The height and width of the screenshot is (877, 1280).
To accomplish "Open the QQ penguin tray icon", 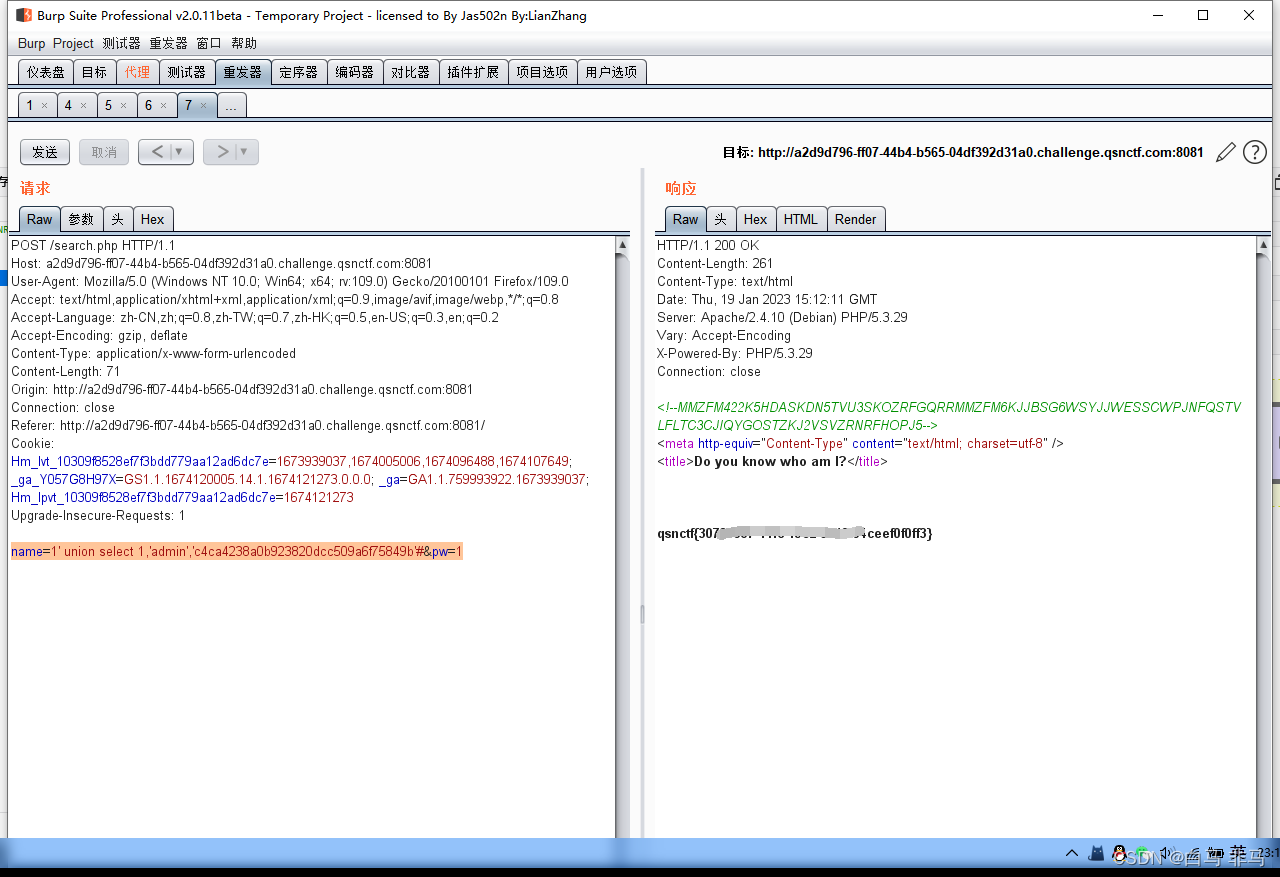I will point(1121,853).
